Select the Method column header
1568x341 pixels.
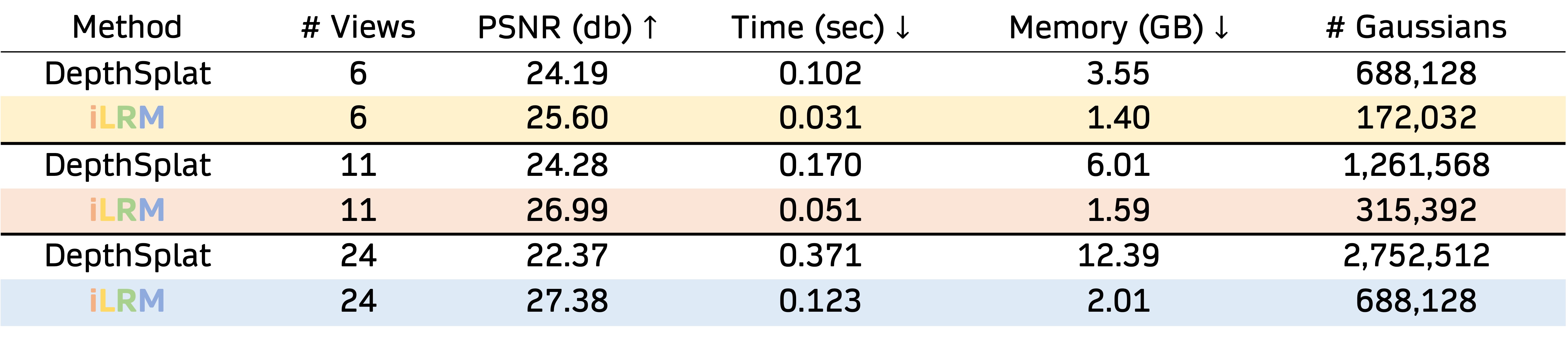pos(127,27)
